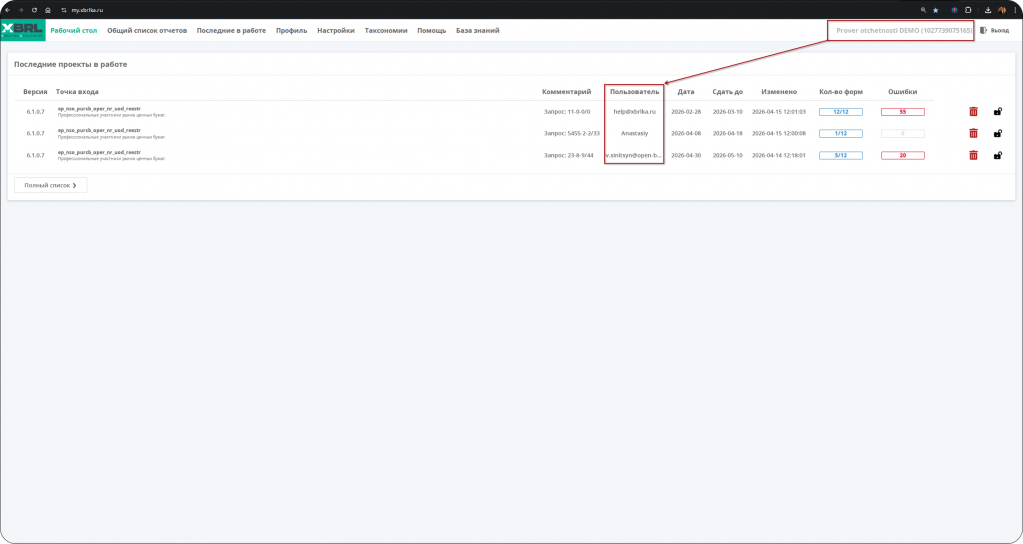This screenshot has width=1023, height=544.
Task: Open site info icon in address bar
Action: pyautogui.click(x=64, y=10)
